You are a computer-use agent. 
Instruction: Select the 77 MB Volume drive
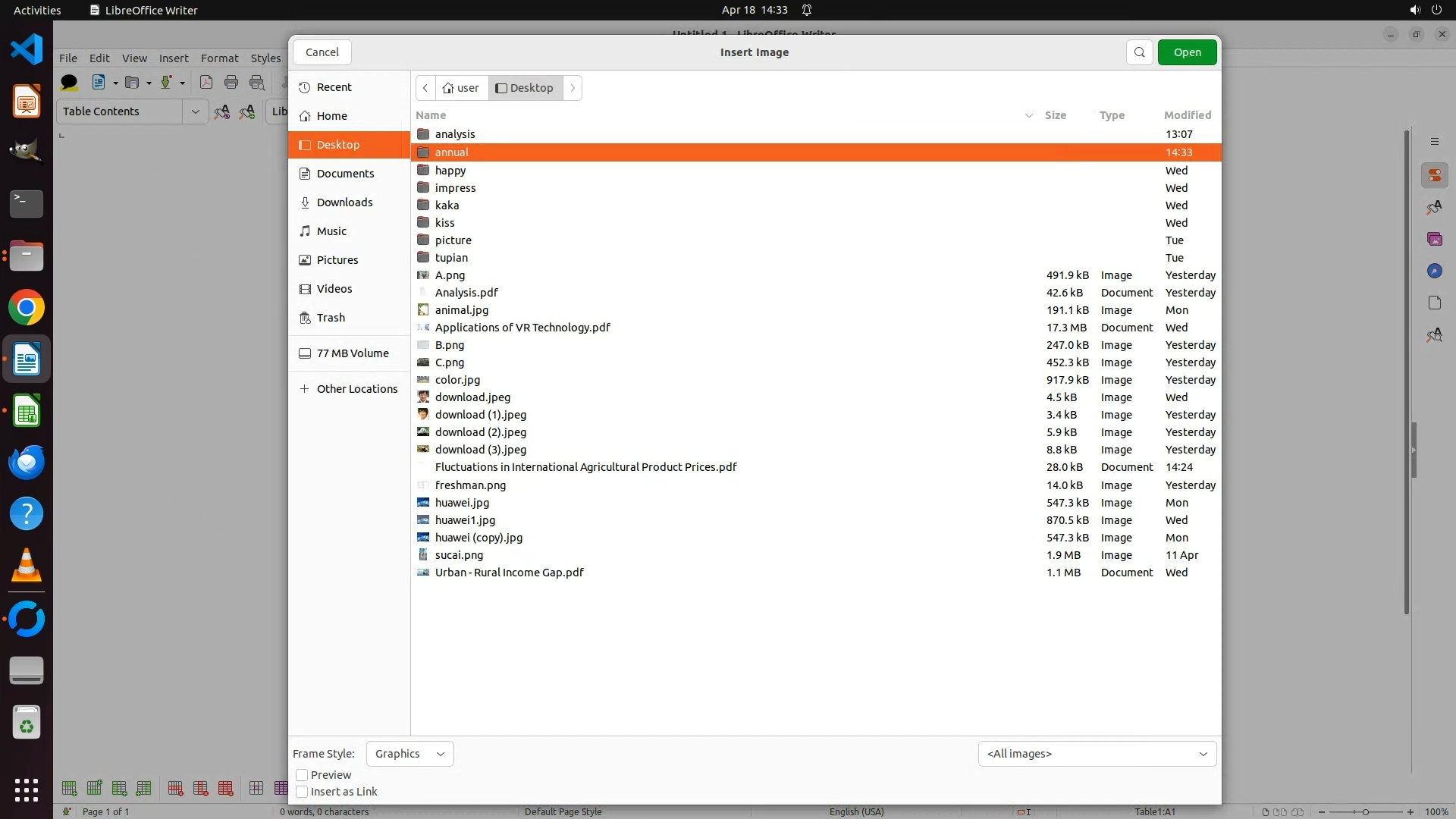352,353
